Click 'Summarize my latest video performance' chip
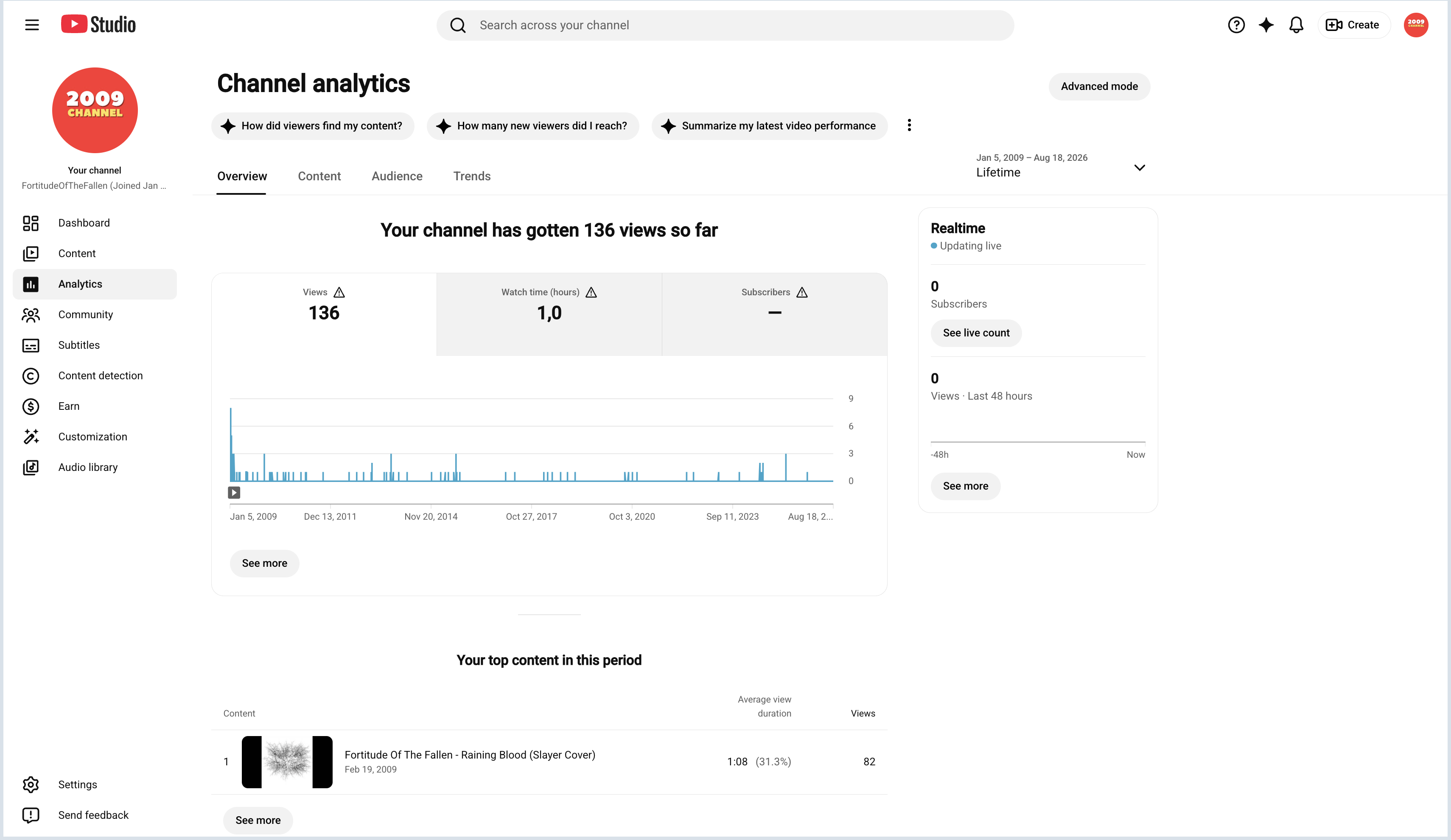This screenshot has width=1451, height=840. click(769, 126)
